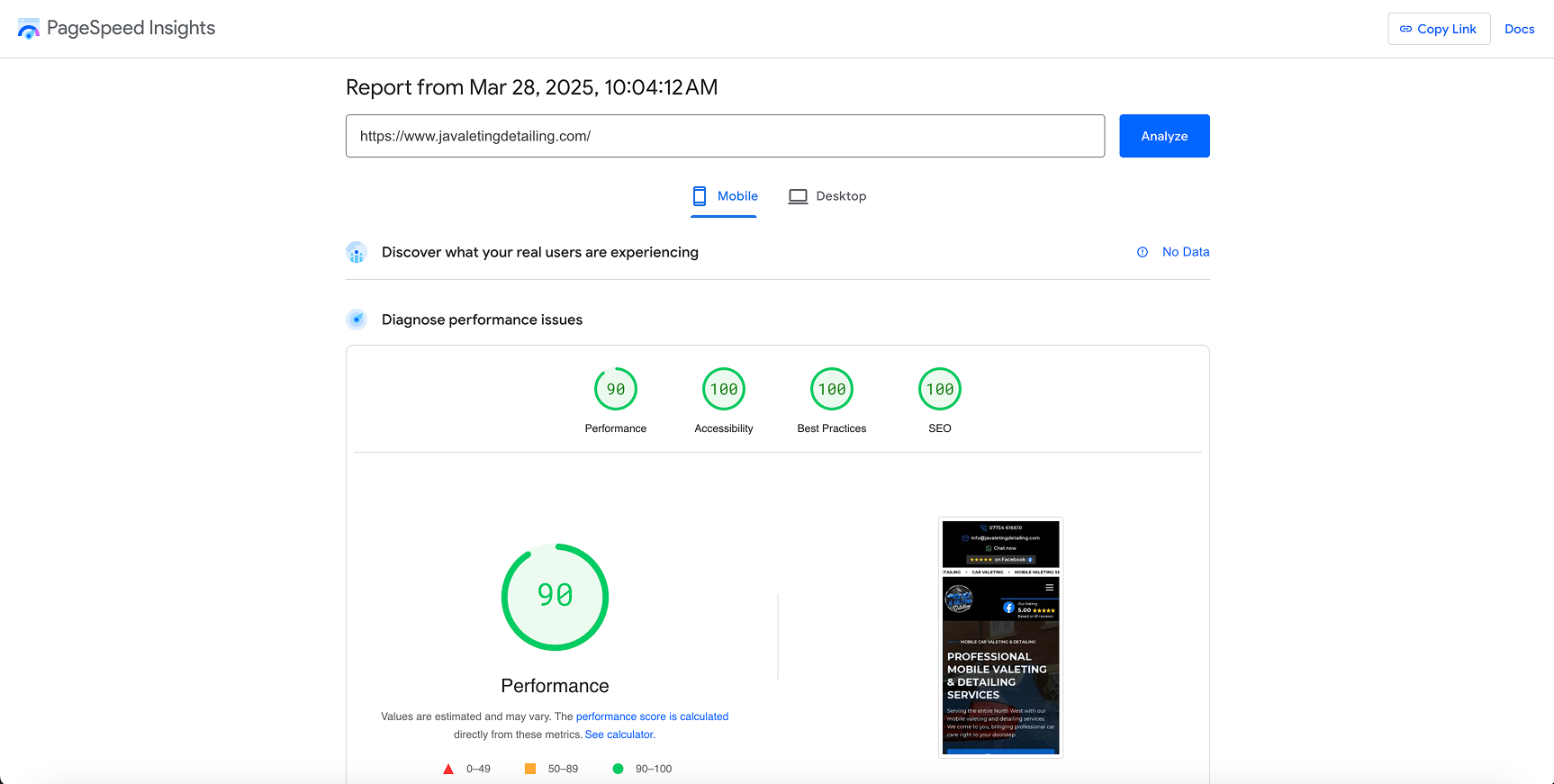Open 'performance score is calculated' link
The image size is (1554, 784).
coord(652,716)
